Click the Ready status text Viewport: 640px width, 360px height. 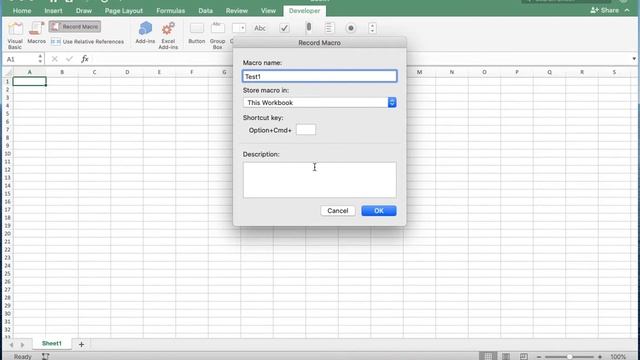(22, 357)
